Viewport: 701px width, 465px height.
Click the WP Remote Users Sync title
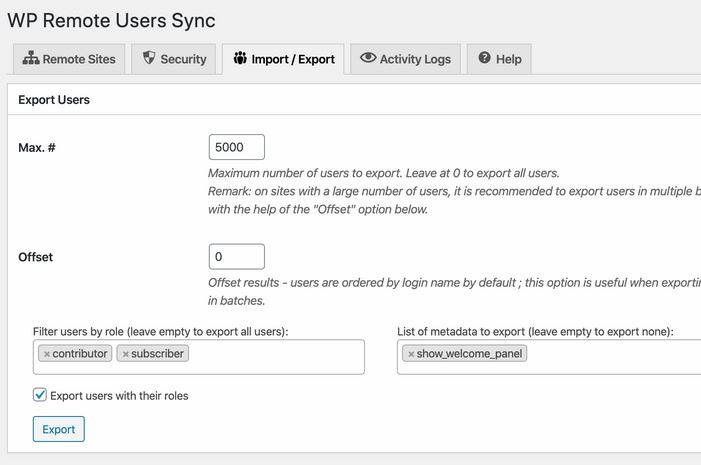tap(111, 21)
